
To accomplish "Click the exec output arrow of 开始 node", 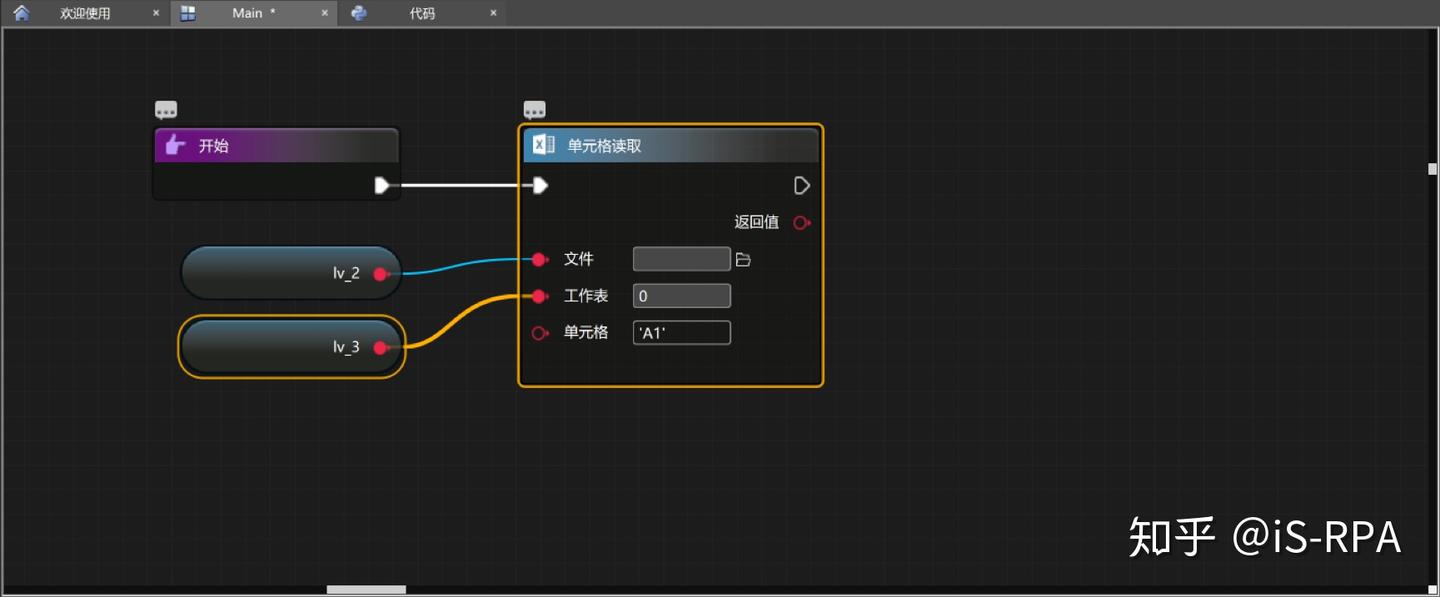I will coord(383,185).
